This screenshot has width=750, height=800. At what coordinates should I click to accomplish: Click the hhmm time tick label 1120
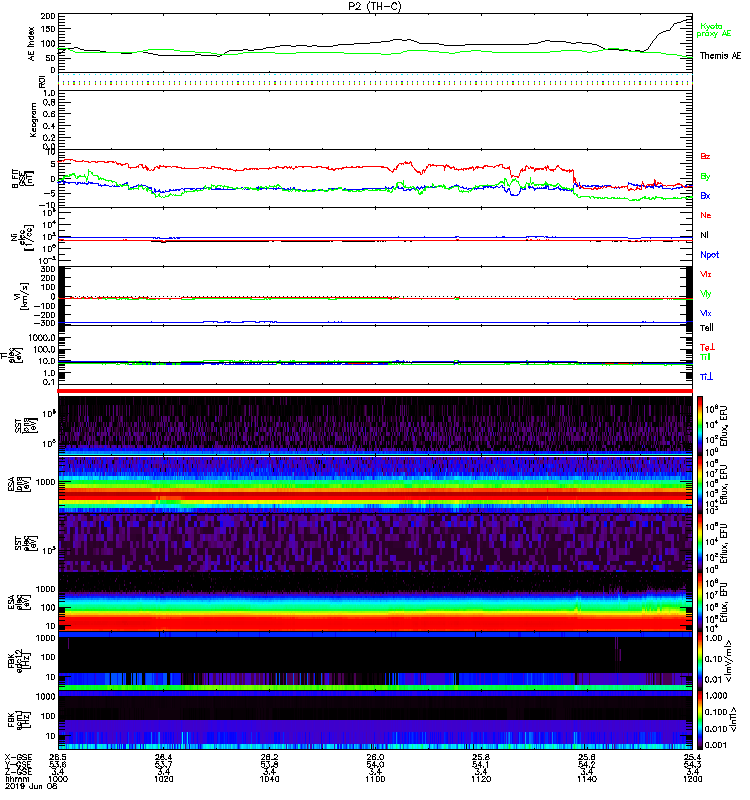(481, 779)
